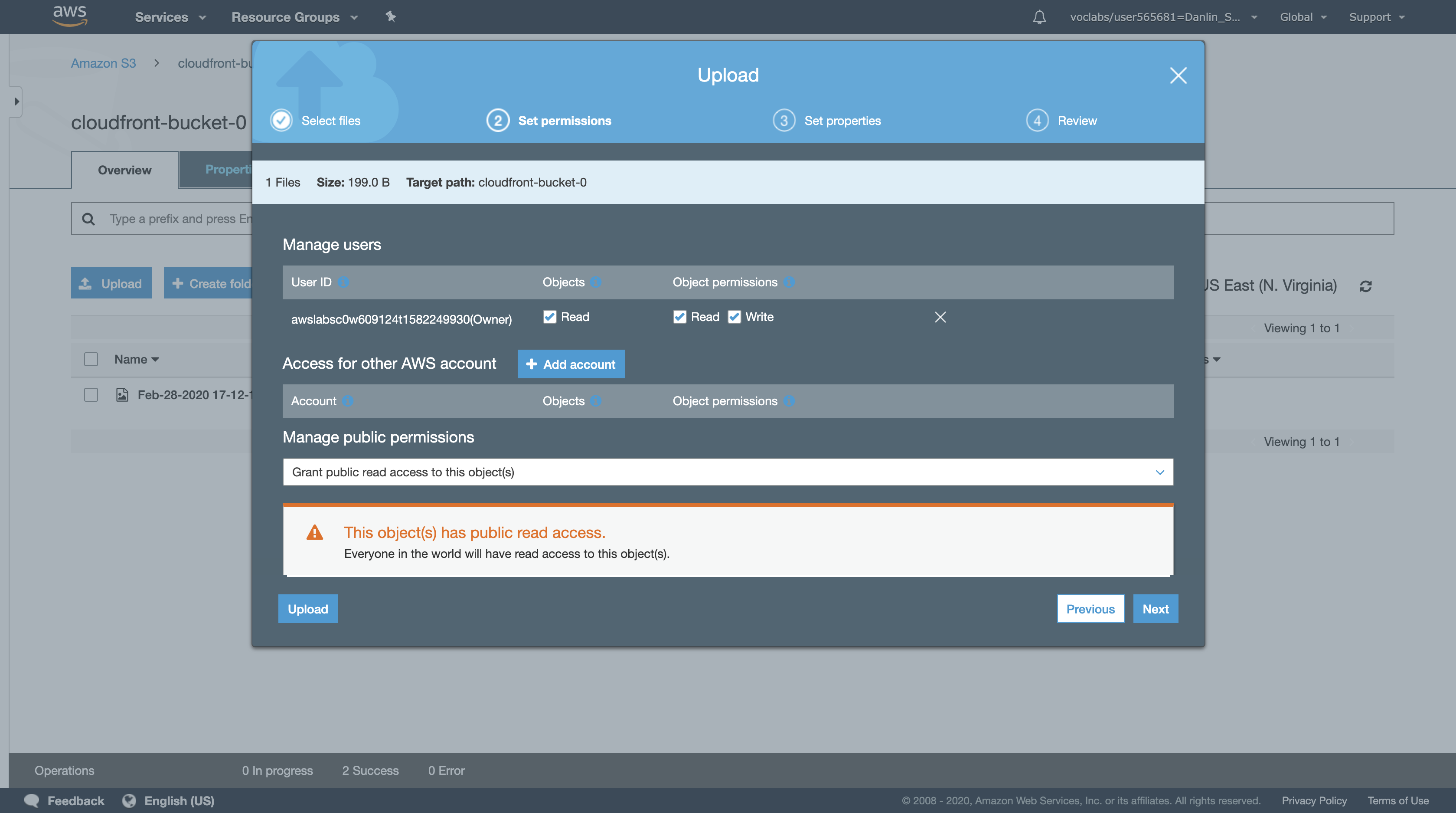Open the Global region dropdown
Viewport: 1456px width, 813px height.
(x=1302, y=17)
